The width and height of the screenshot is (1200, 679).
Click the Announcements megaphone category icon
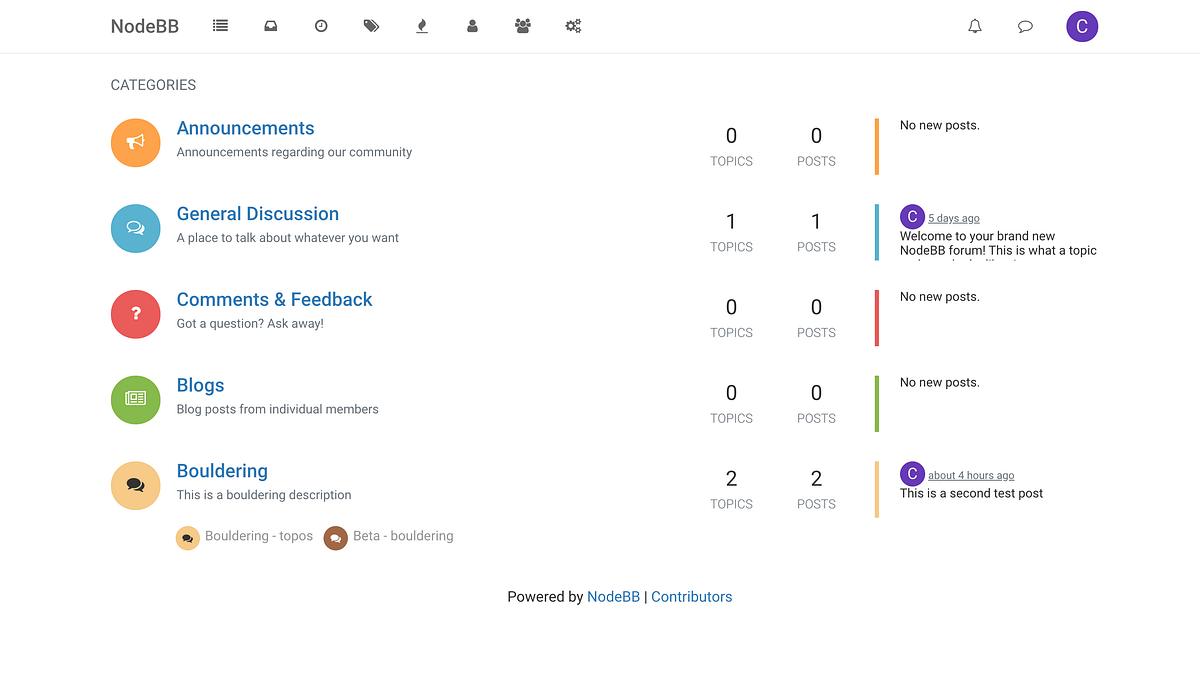[135, 142]
